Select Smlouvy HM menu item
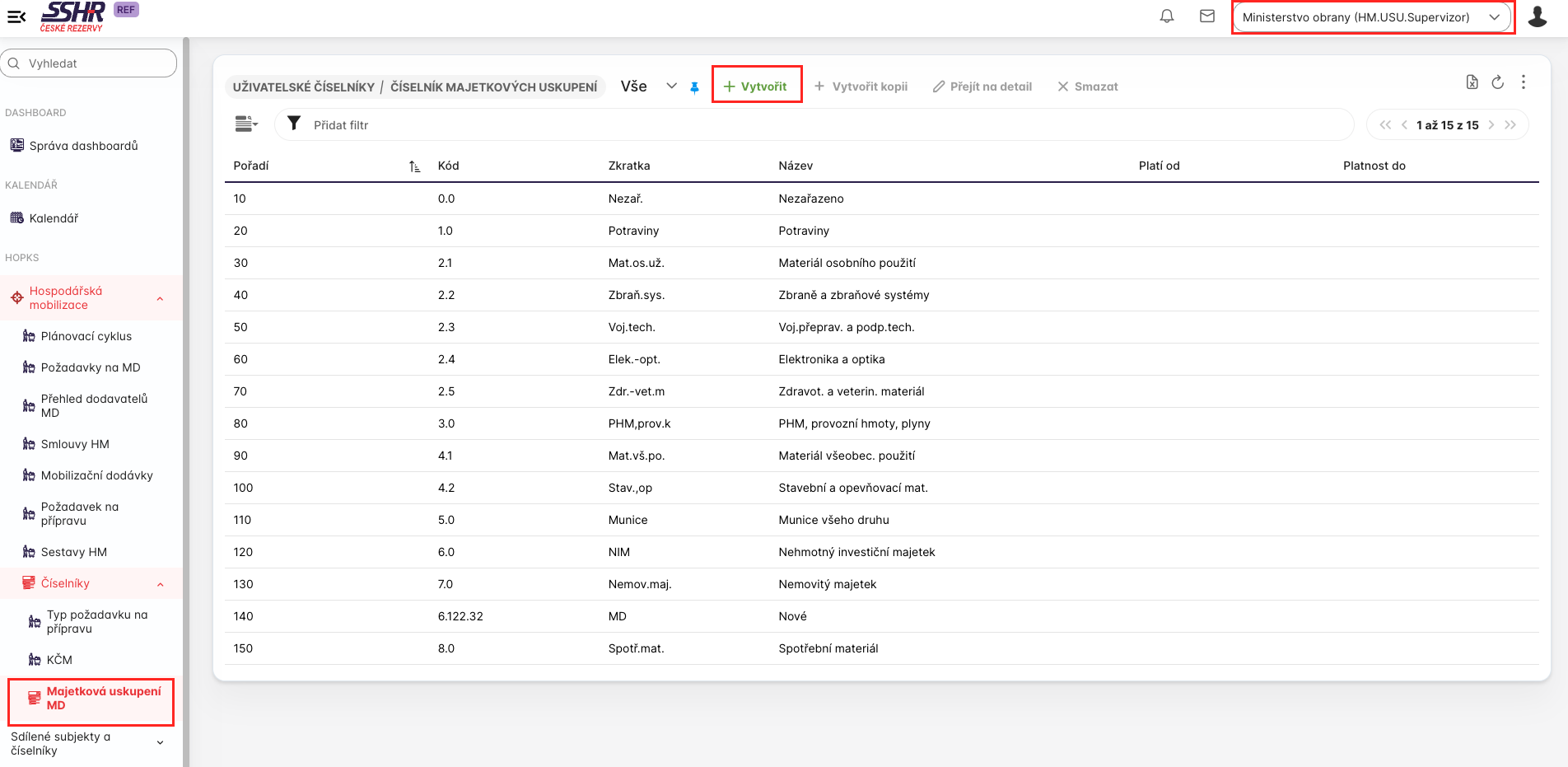The image size is (1568, 767). tap(75, 444)
